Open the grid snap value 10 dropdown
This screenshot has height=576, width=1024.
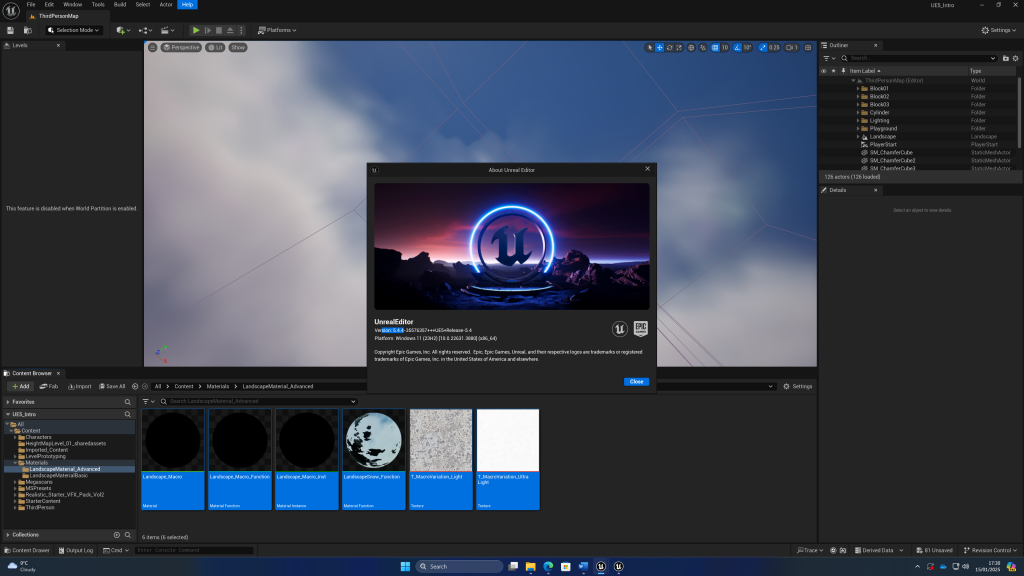(x=724, y=48)
